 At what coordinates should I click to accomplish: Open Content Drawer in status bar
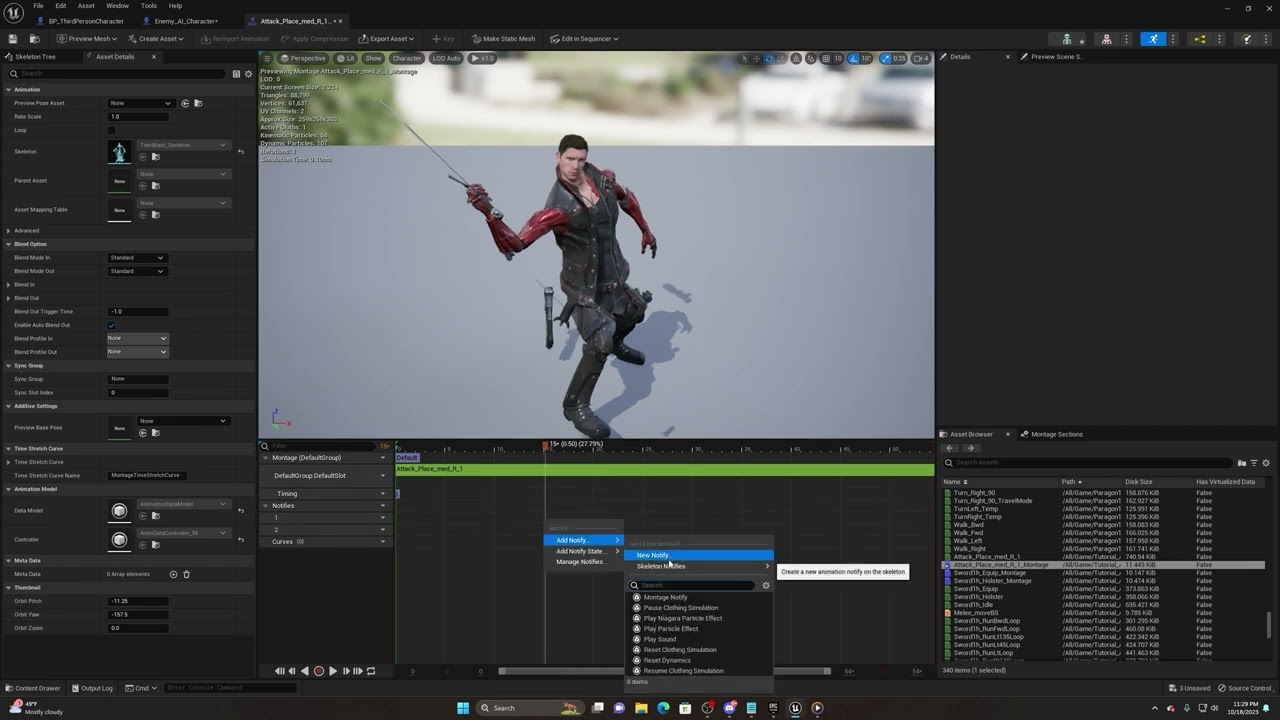click(x=36, y=688)
